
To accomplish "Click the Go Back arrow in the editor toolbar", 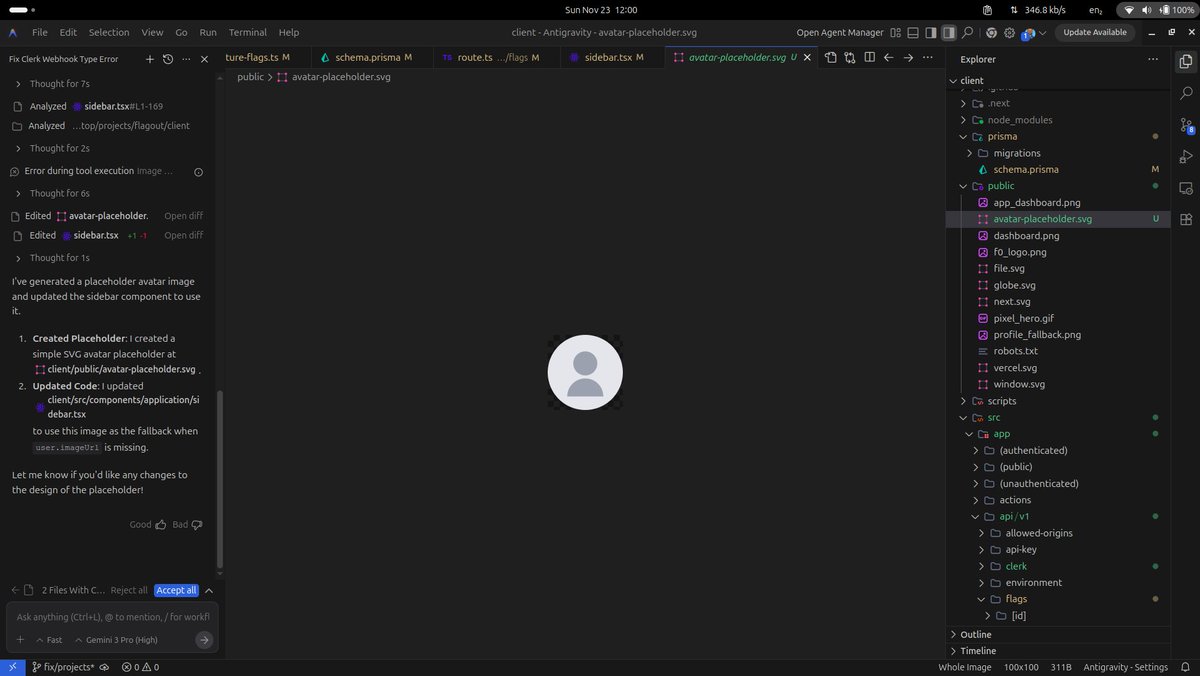I will point(889,58).
